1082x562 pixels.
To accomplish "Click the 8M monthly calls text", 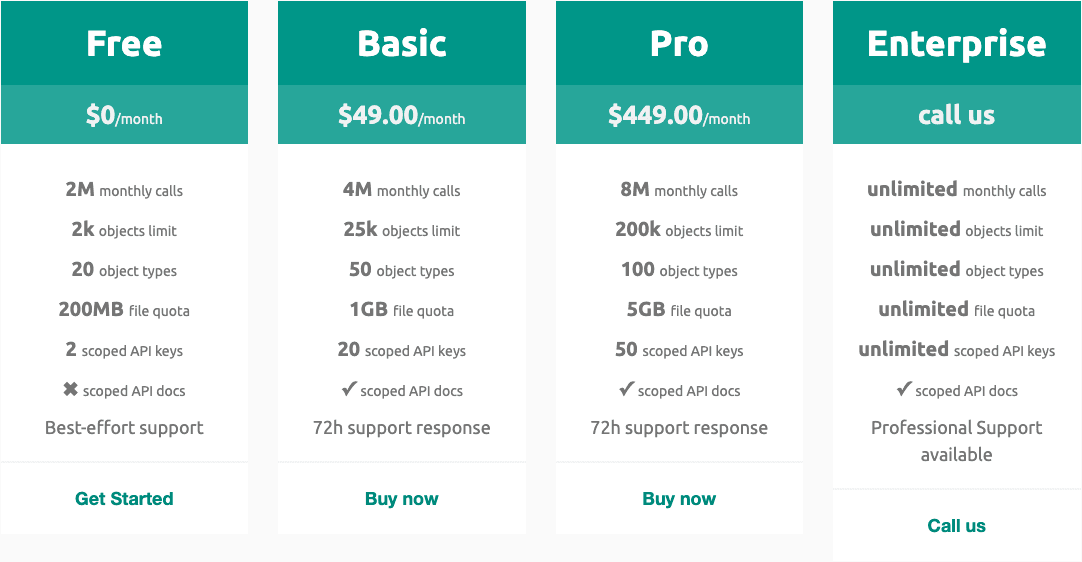I will pos(679,190).
